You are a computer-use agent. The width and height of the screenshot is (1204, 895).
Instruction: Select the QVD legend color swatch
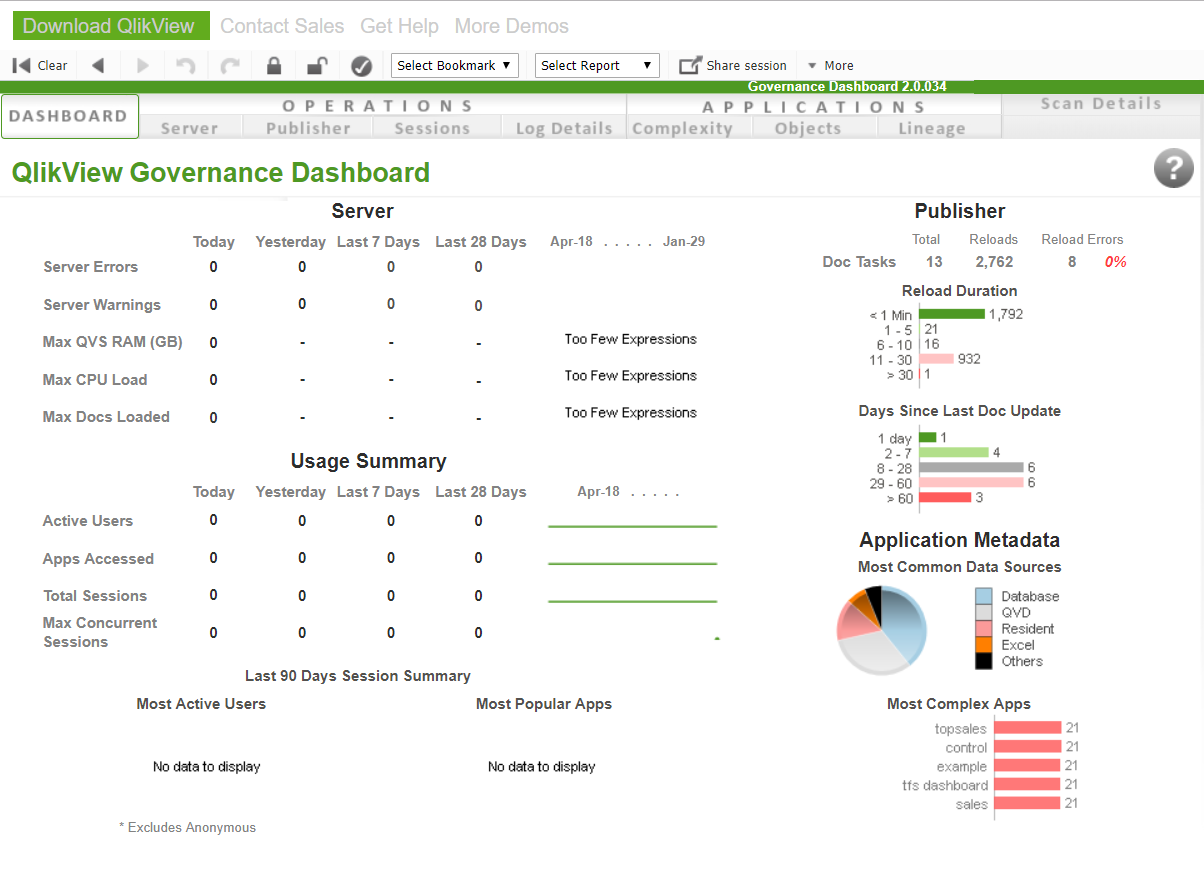tap(984, 612)
